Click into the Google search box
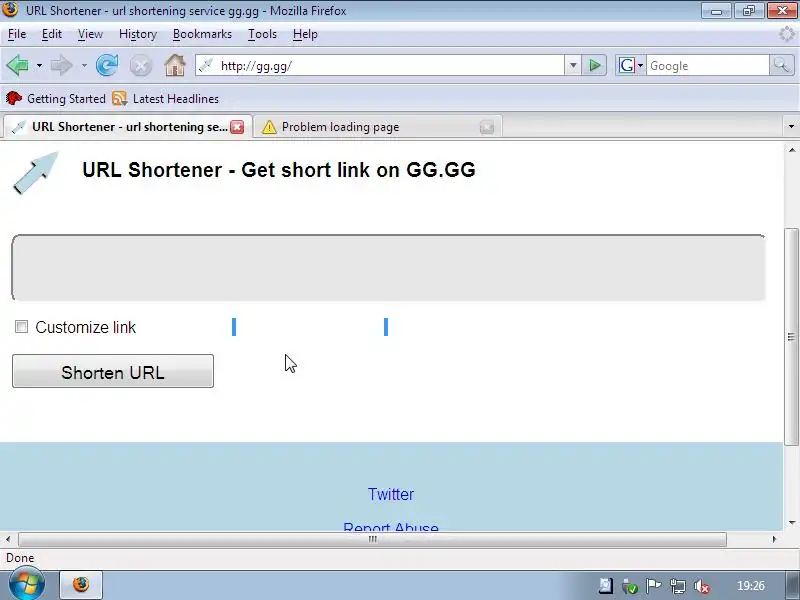This screenshot has height=600, width=800. (x=707, y=65)
